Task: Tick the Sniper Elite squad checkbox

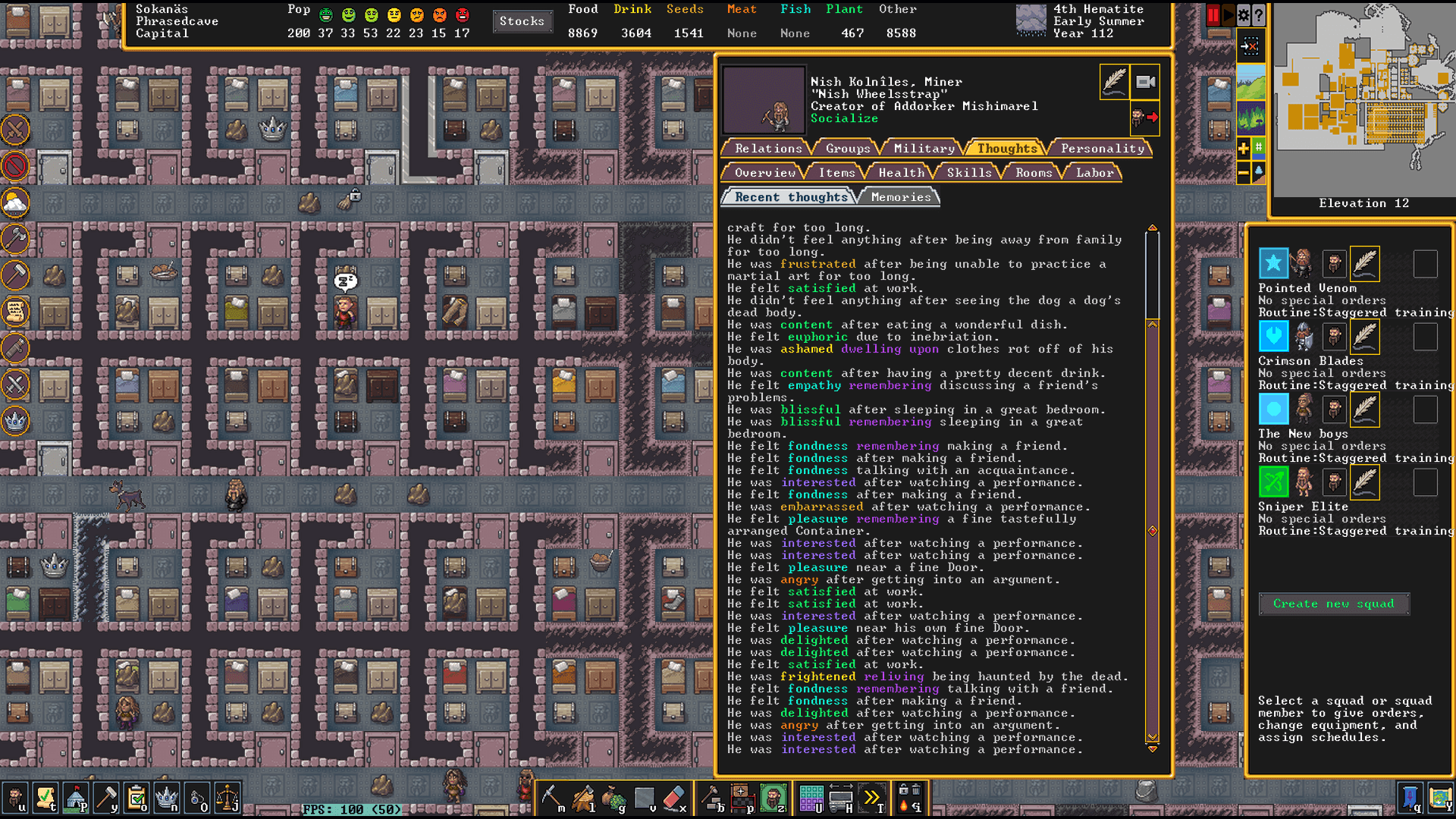Action: pos(1425,482)
